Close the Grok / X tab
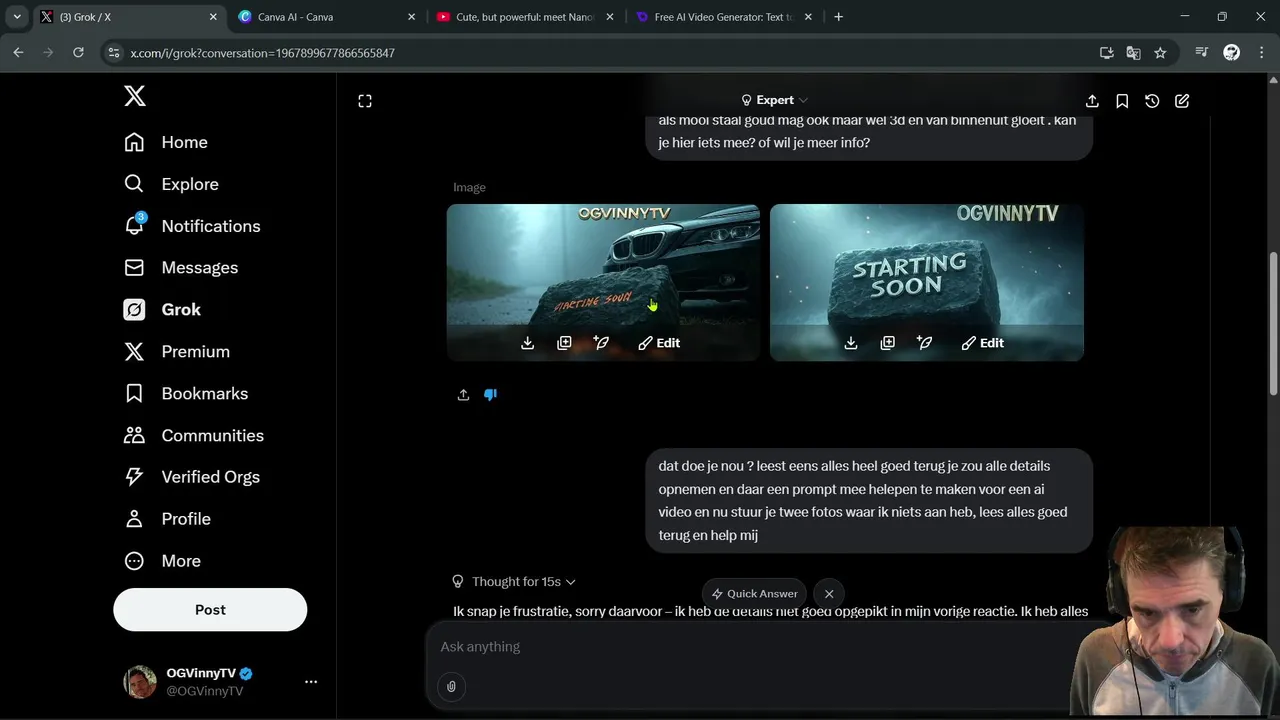 213,17
